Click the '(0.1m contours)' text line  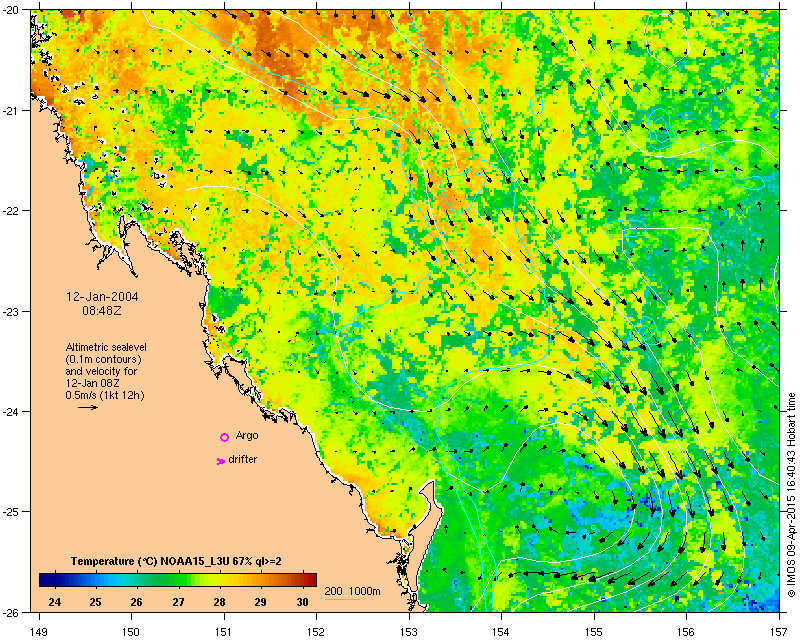104,359
